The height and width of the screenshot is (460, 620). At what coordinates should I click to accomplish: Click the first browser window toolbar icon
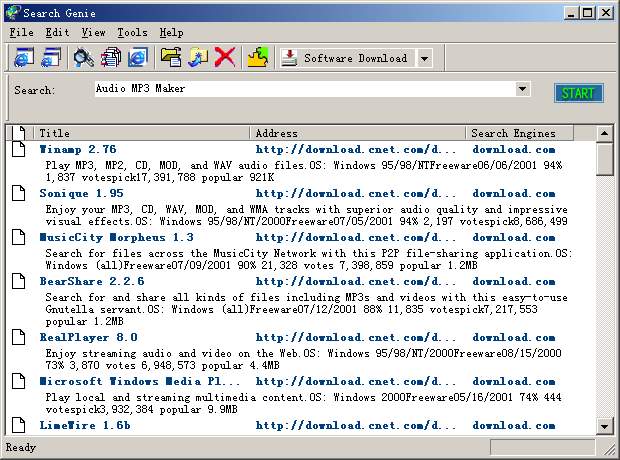click(x=24, y=57)
